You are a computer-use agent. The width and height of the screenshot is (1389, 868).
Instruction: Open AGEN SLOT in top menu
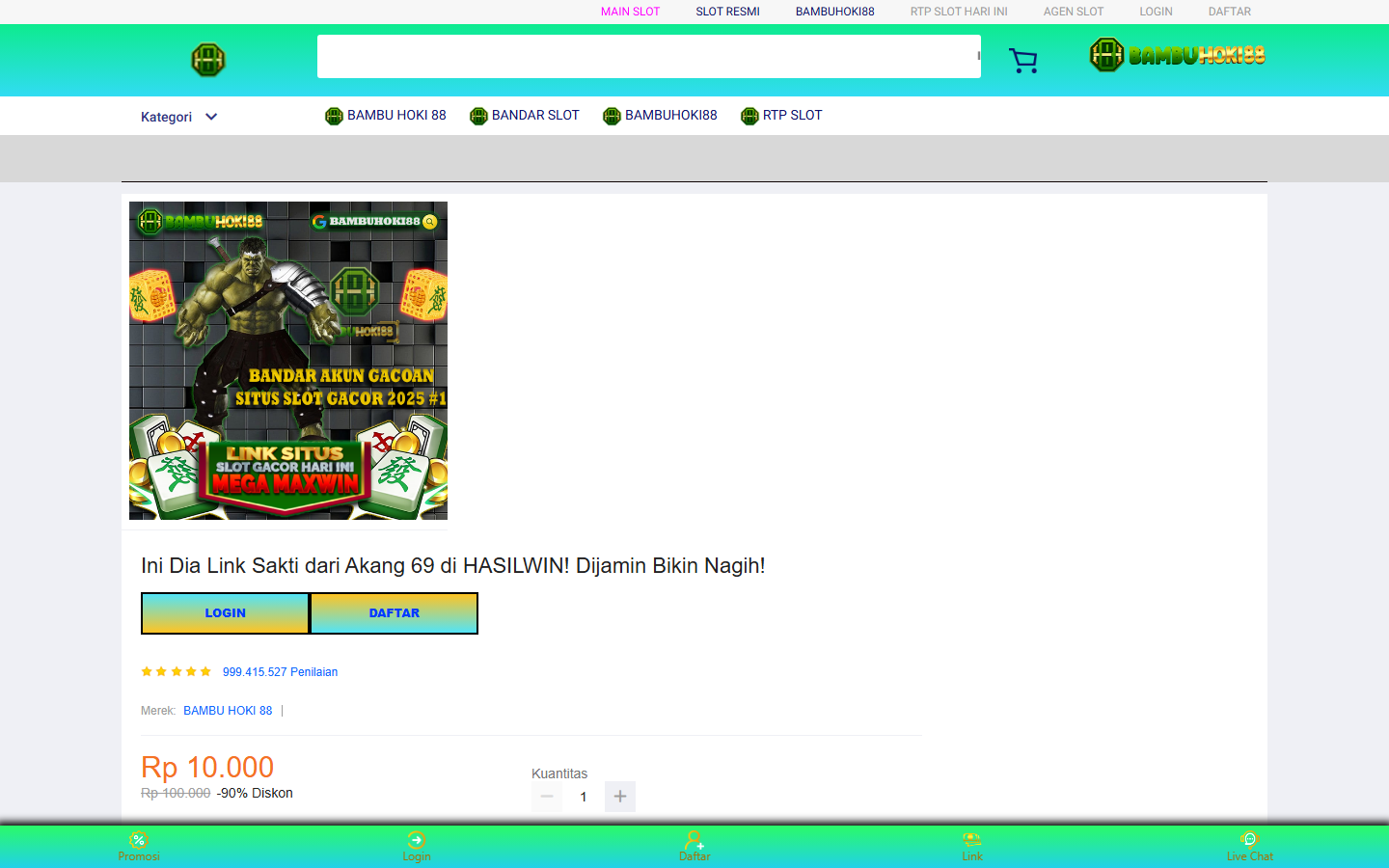click(x=1074, y=12)
